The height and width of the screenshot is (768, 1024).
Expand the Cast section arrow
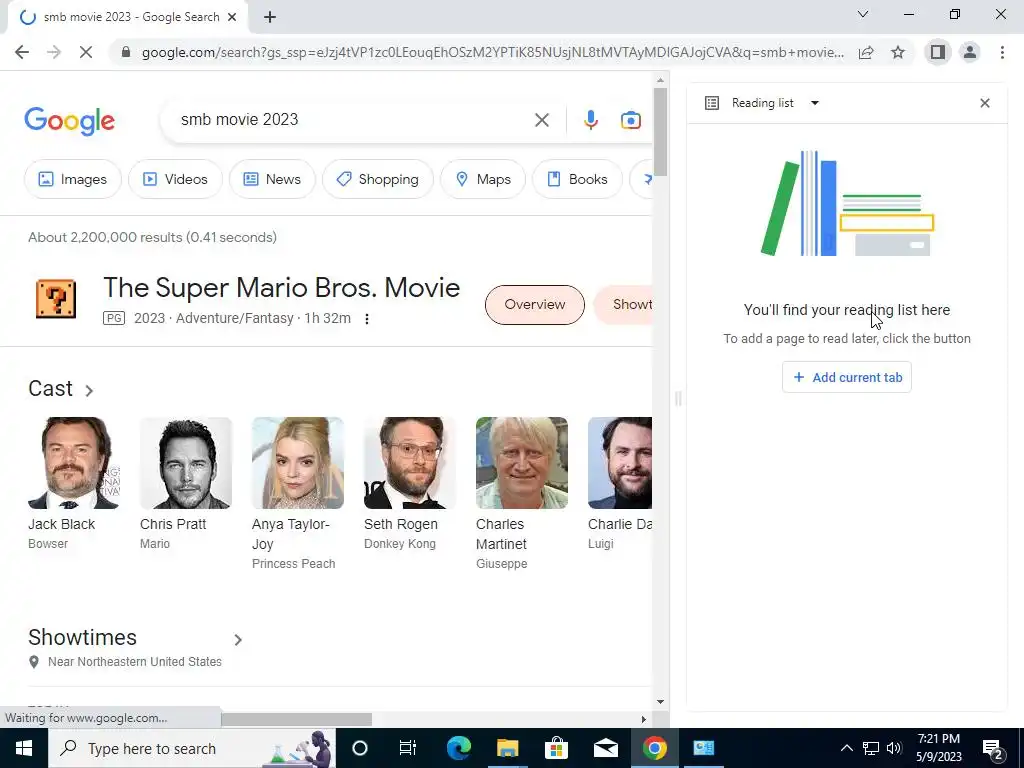click(89, 391)
